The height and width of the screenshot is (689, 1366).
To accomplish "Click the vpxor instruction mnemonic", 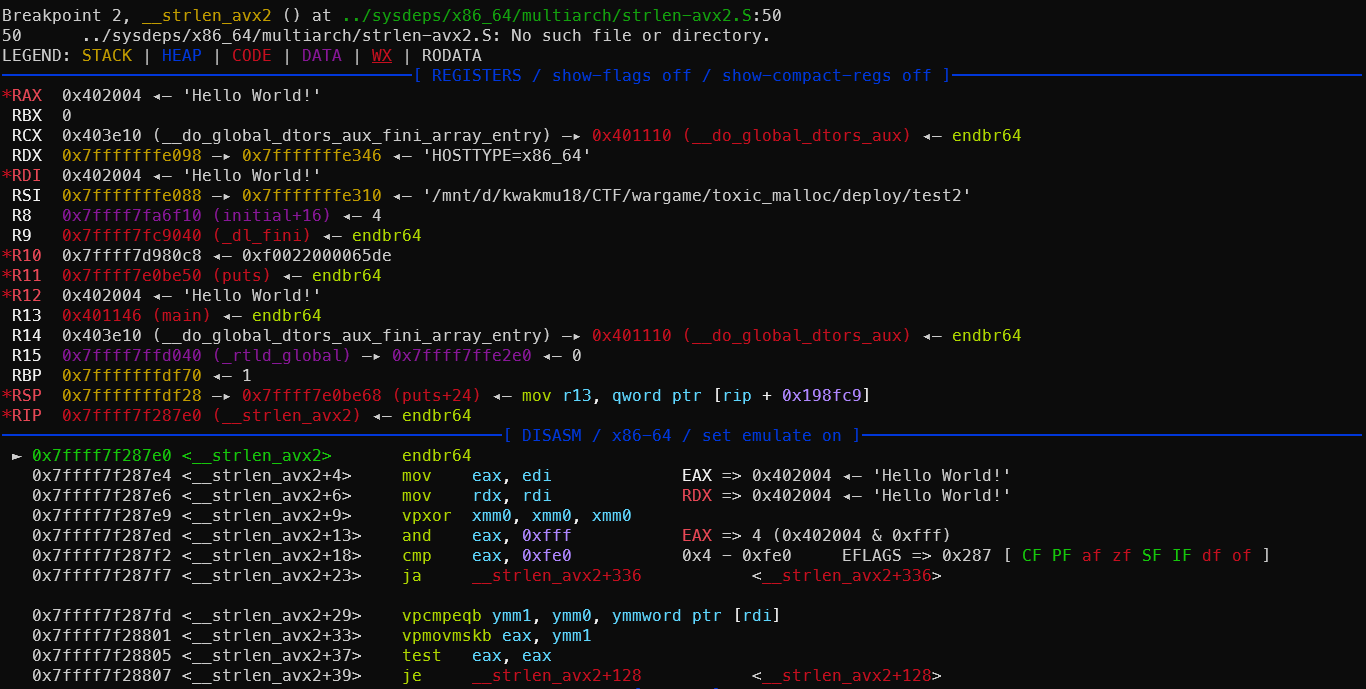I will [x=426, y=515].
